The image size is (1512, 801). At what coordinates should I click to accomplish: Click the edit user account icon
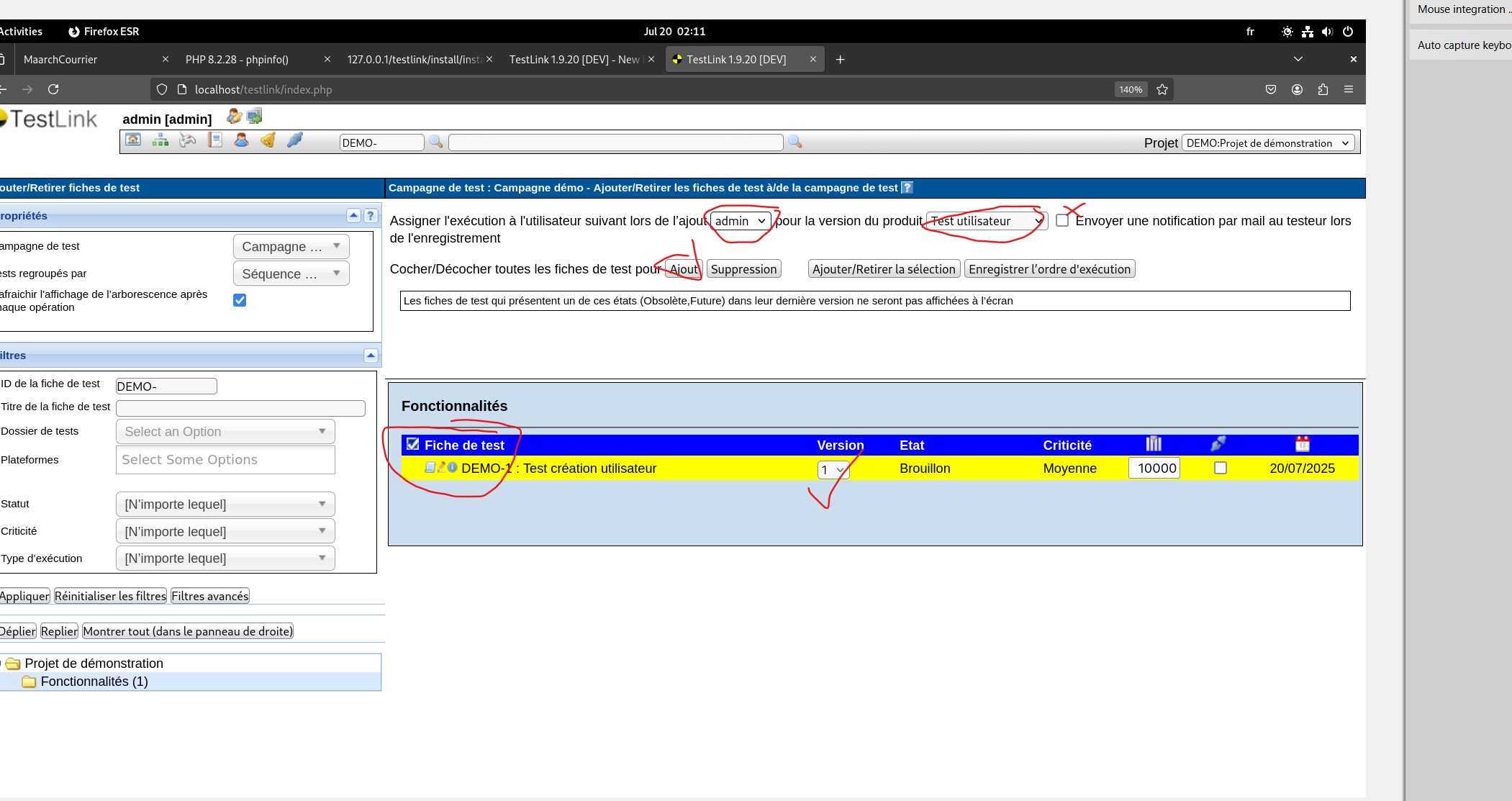click(x=233, y=117)
